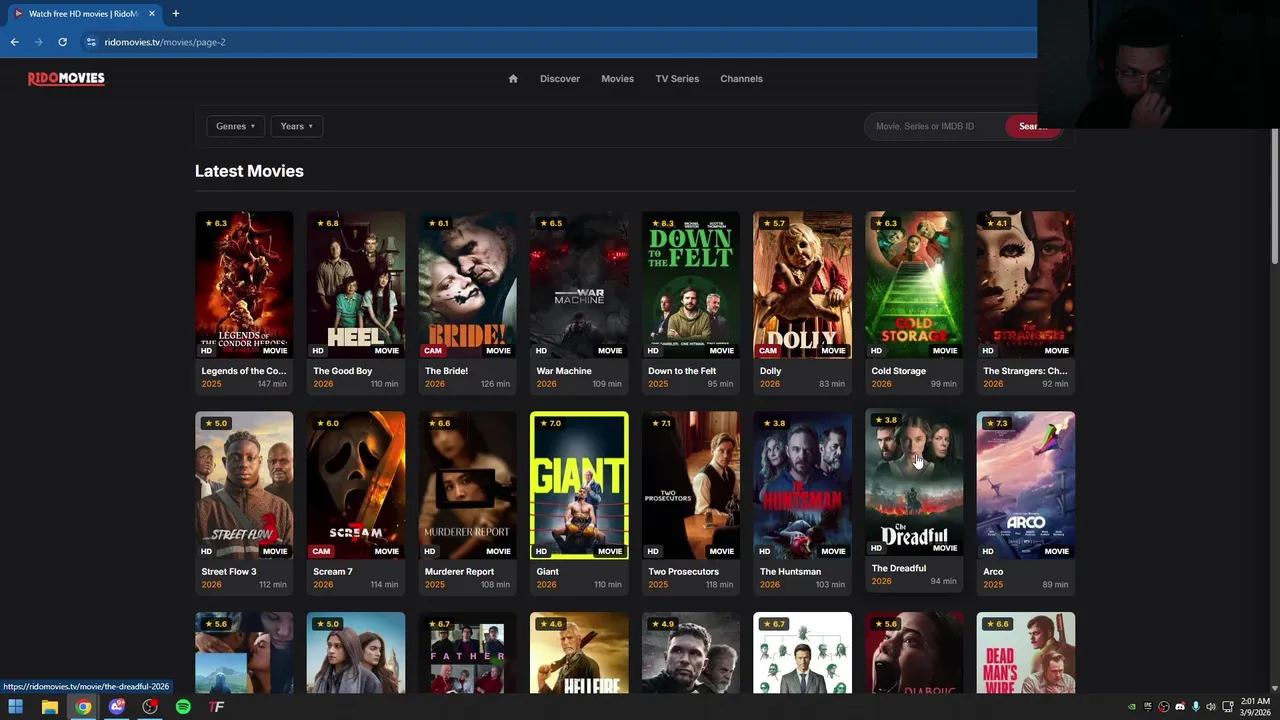Open the War Machine poster
Image resolution: width=1280 pixels, height=720 pixels.
click(x=579, y=285)
